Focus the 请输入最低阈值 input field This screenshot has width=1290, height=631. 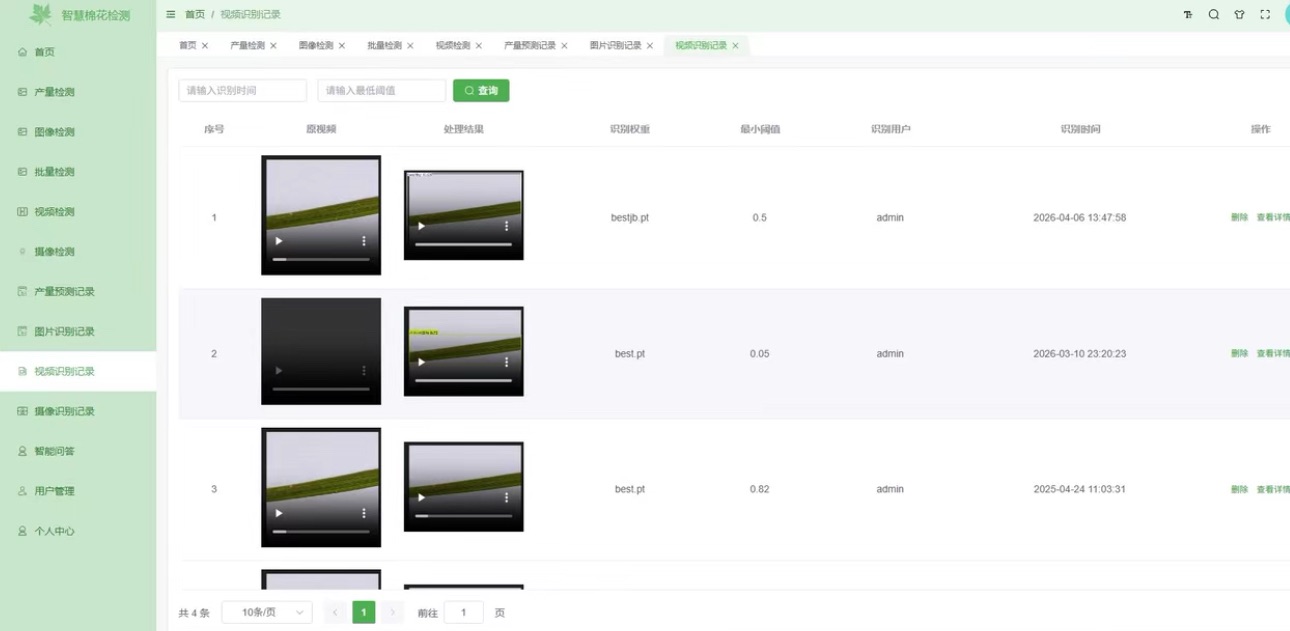tap(382, 91)
